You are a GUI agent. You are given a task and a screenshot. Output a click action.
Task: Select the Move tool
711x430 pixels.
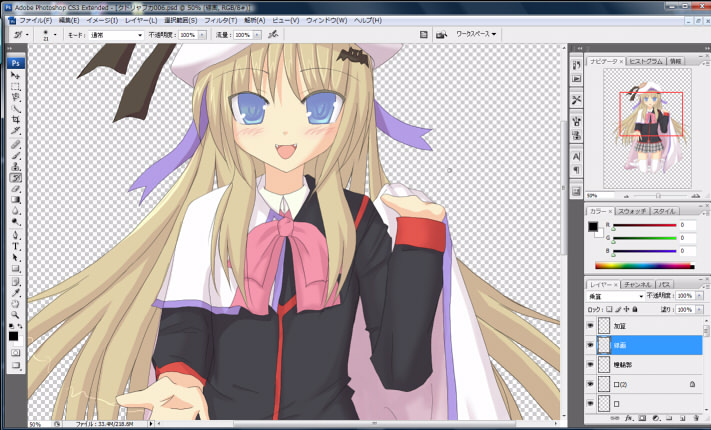point(15,75)
